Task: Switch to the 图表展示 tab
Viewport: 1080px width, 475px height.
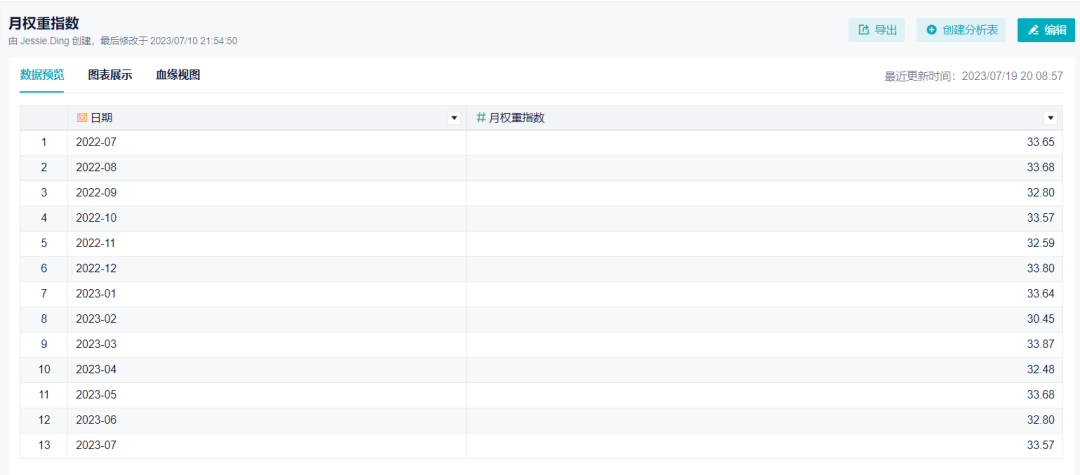Action: 110,75
